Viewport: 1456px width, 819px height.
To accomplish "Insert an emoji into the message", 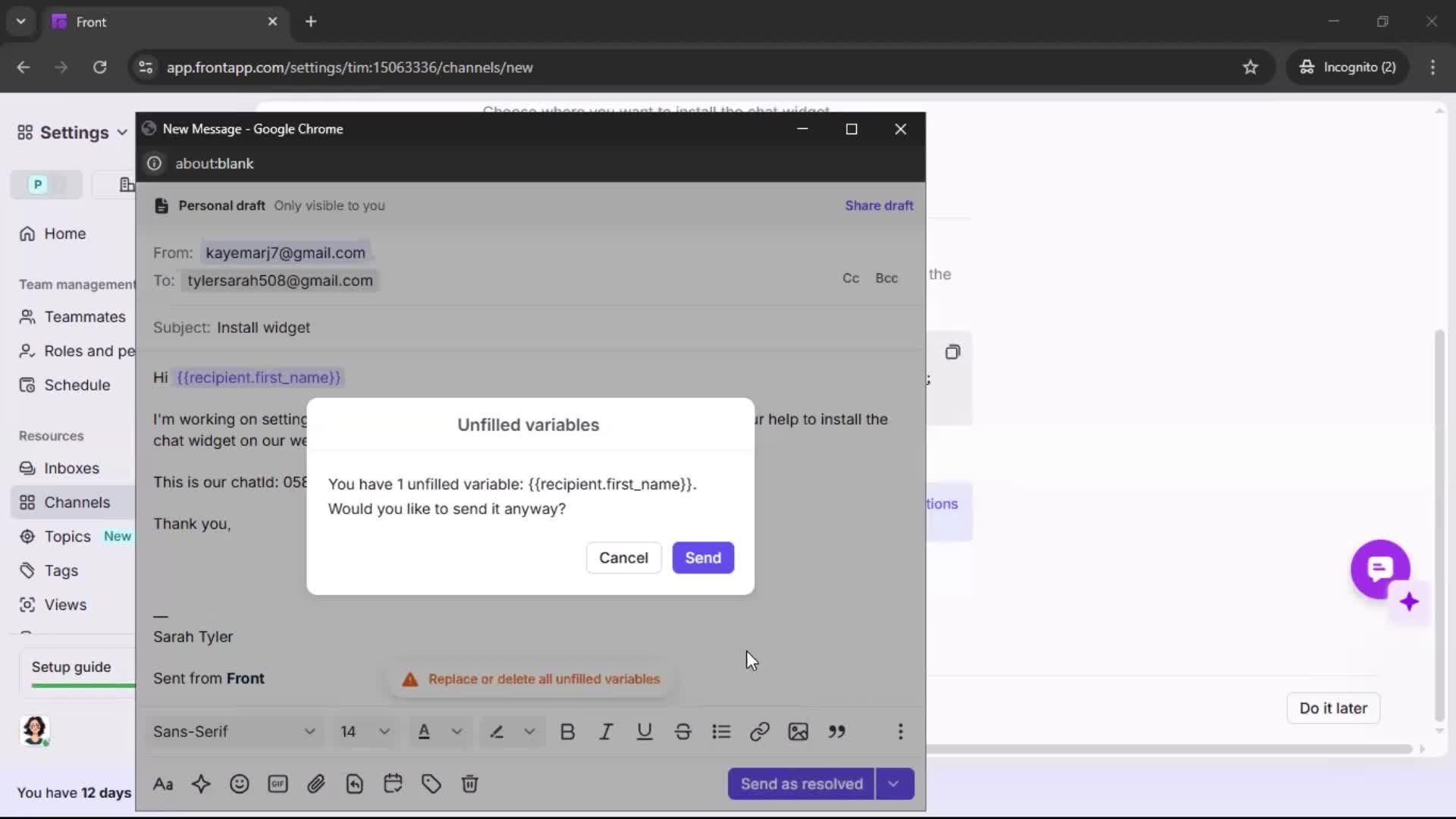I will 240,783.
